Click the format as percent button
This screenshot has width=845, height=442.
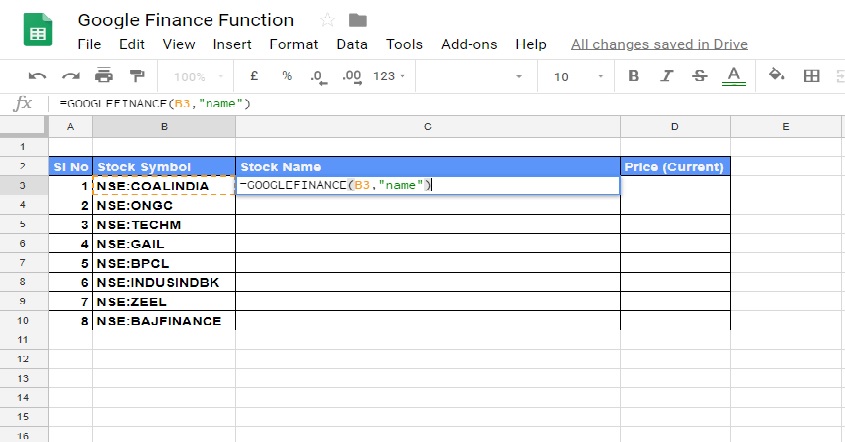click(x=286, y=76)
